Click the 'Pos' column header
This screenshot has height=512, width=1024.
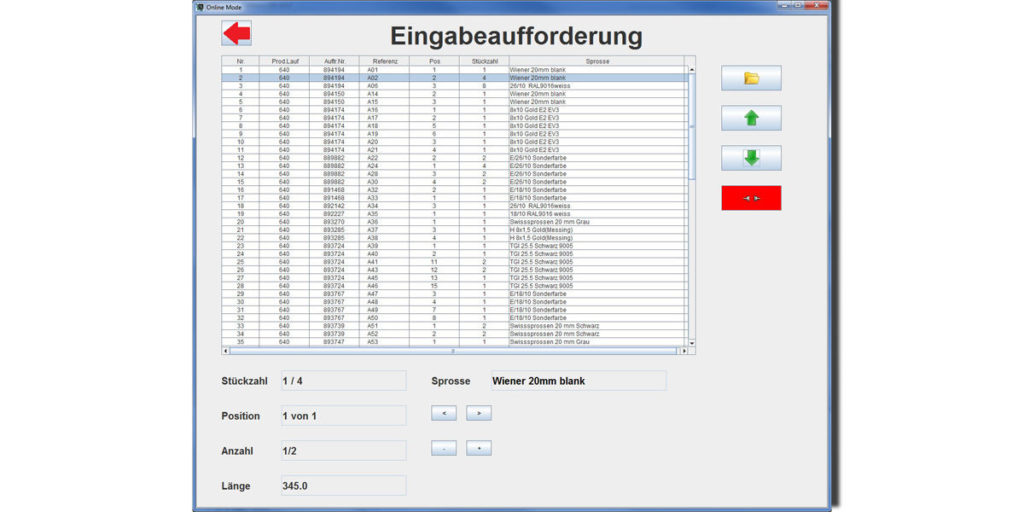tap(434, 61)
